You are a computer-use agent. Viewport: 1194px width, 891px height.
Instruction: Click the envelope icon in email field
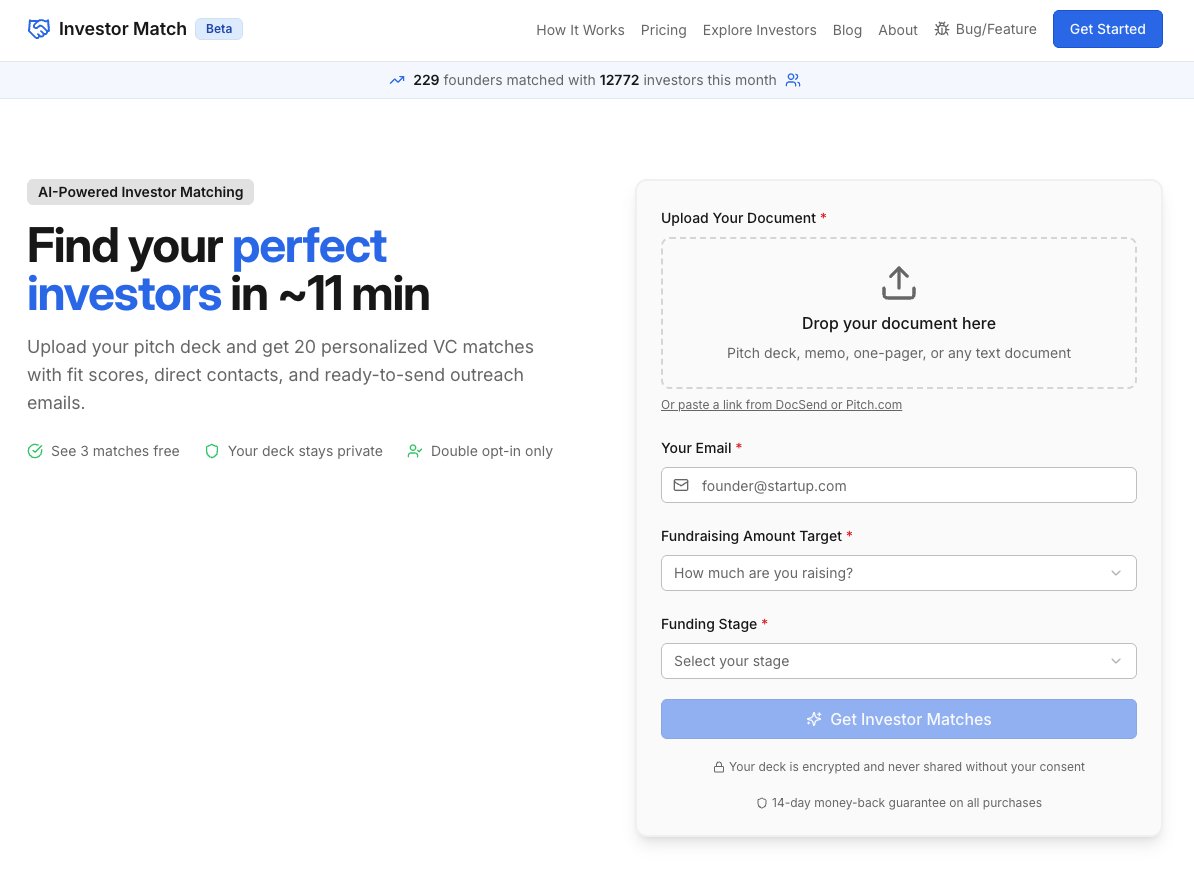coord(681,485)
